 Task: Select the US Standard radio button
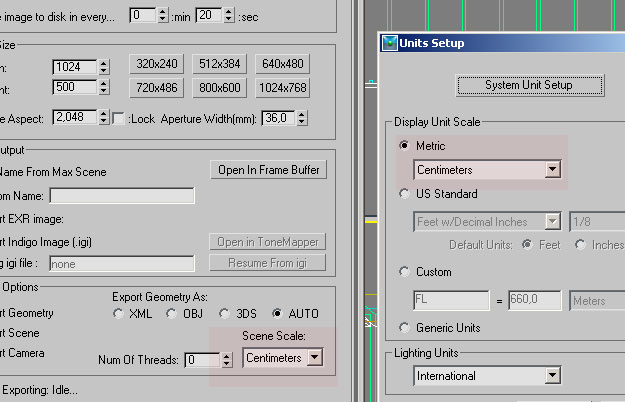pos(405,194)
